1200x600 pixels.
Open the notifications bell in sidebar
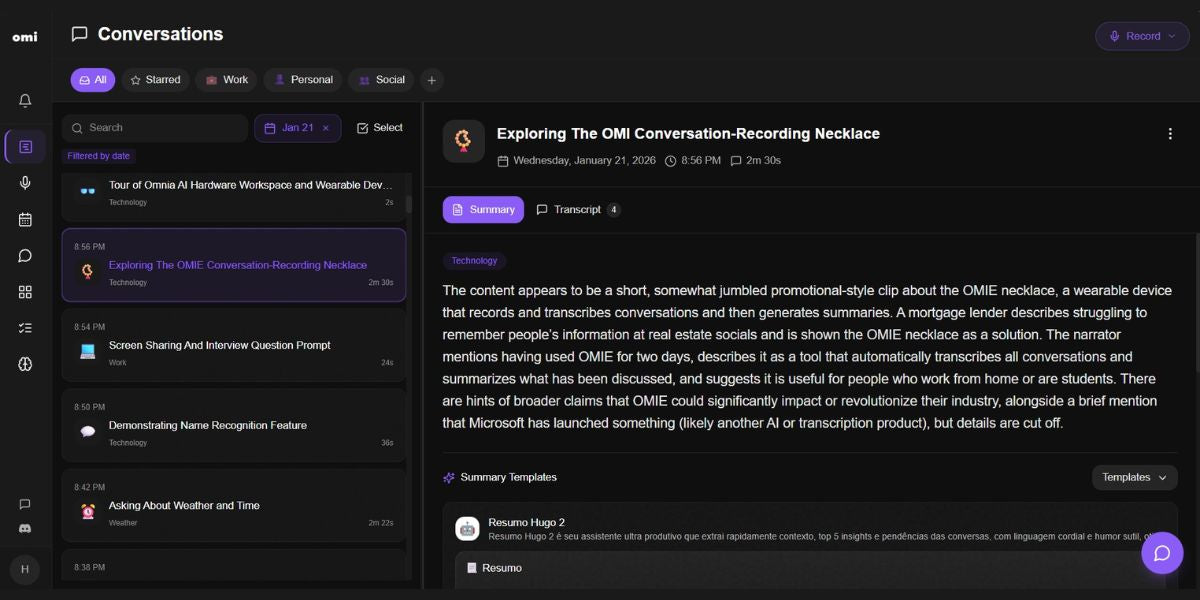pyautogui.click(x=25, y=100)
